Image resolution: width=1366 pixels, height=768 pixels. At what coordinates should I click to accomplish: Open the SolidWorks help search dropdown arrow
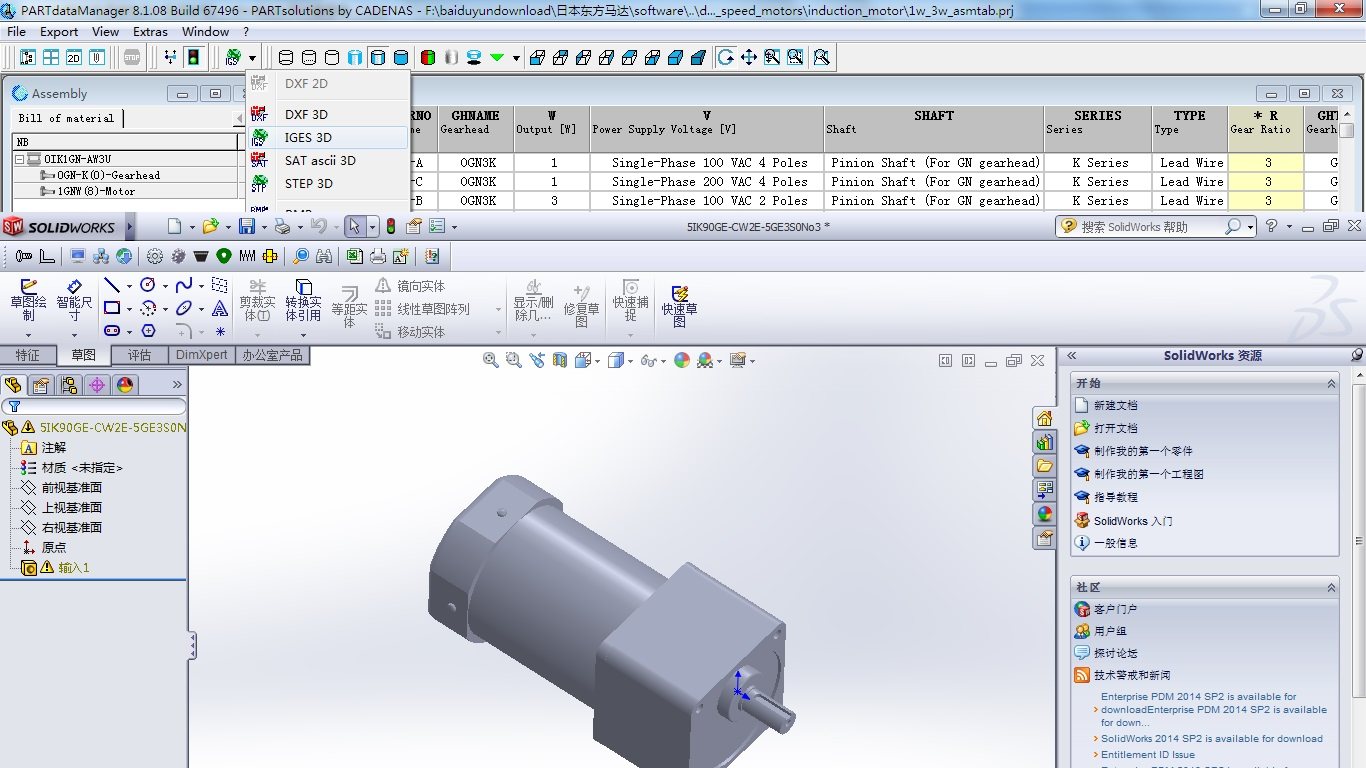(x=1250, y=227)
